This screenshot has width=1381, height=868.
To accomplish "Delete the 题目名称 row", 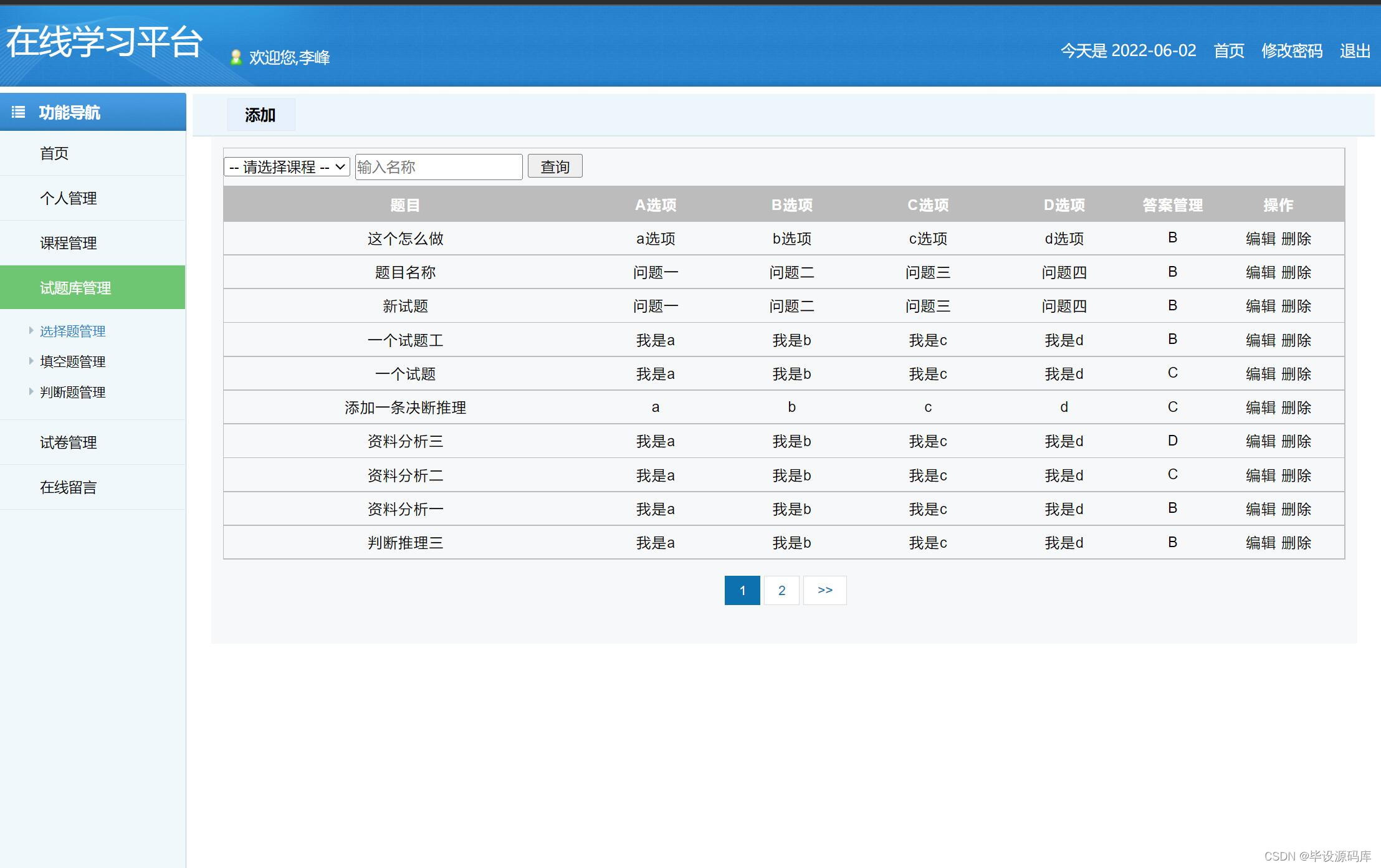I will point(1296,272).
